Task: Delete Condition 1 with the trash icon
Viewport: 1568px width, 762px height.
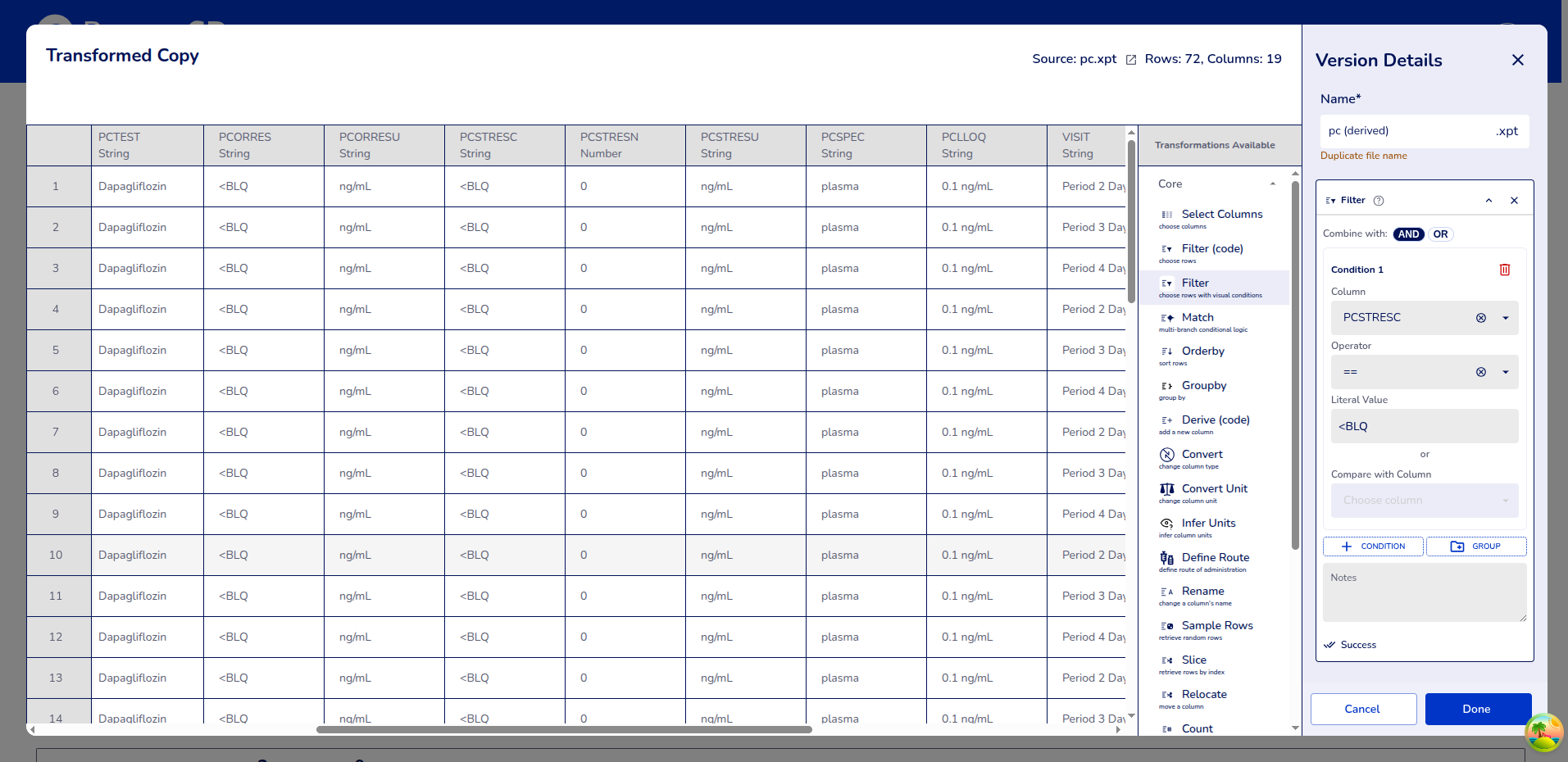Action: tap(1504, 270)
